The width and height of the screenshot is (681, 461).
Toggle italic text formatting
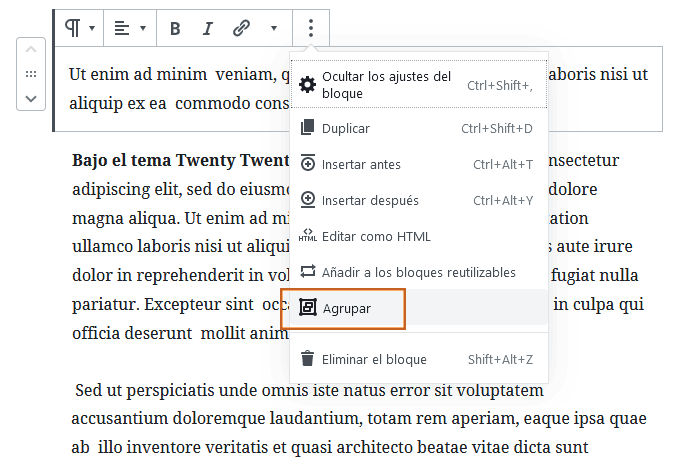pyautogui.click(x=208, y=28)
